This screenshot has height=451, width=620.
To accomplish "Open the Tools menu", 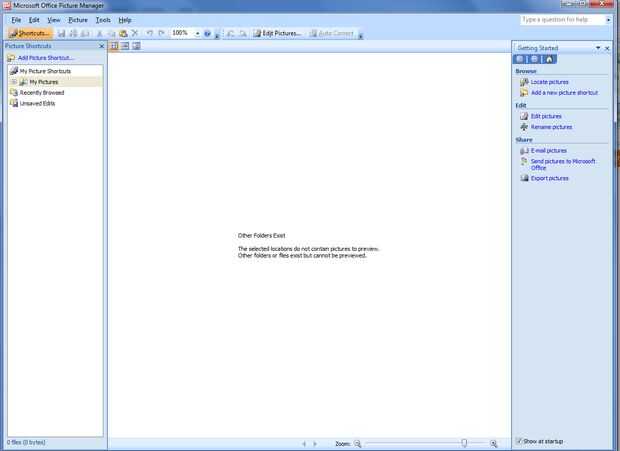I will click(x=103, y=20).
